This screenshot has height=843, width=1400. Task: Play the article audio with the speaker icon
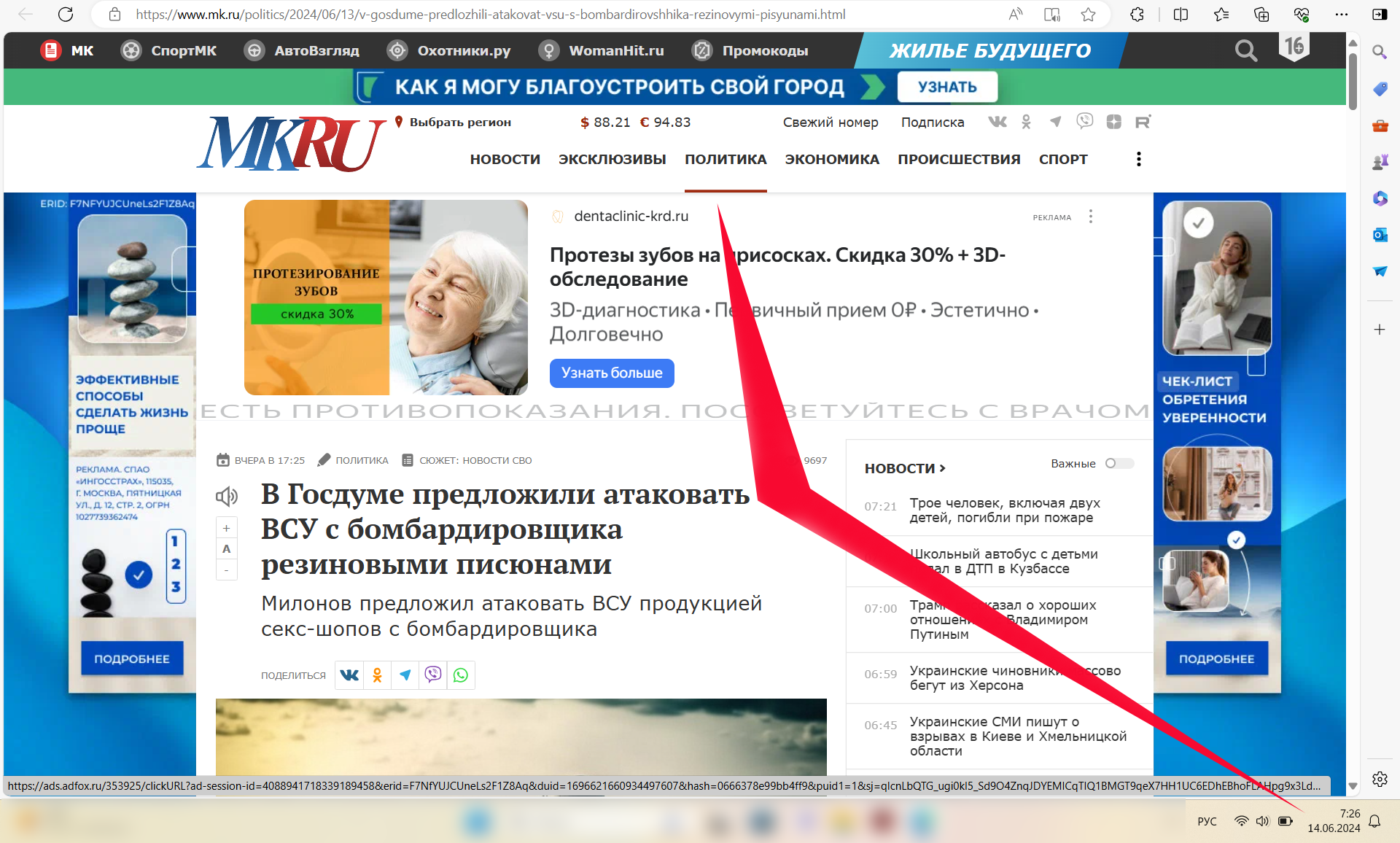tap(227, 497)
